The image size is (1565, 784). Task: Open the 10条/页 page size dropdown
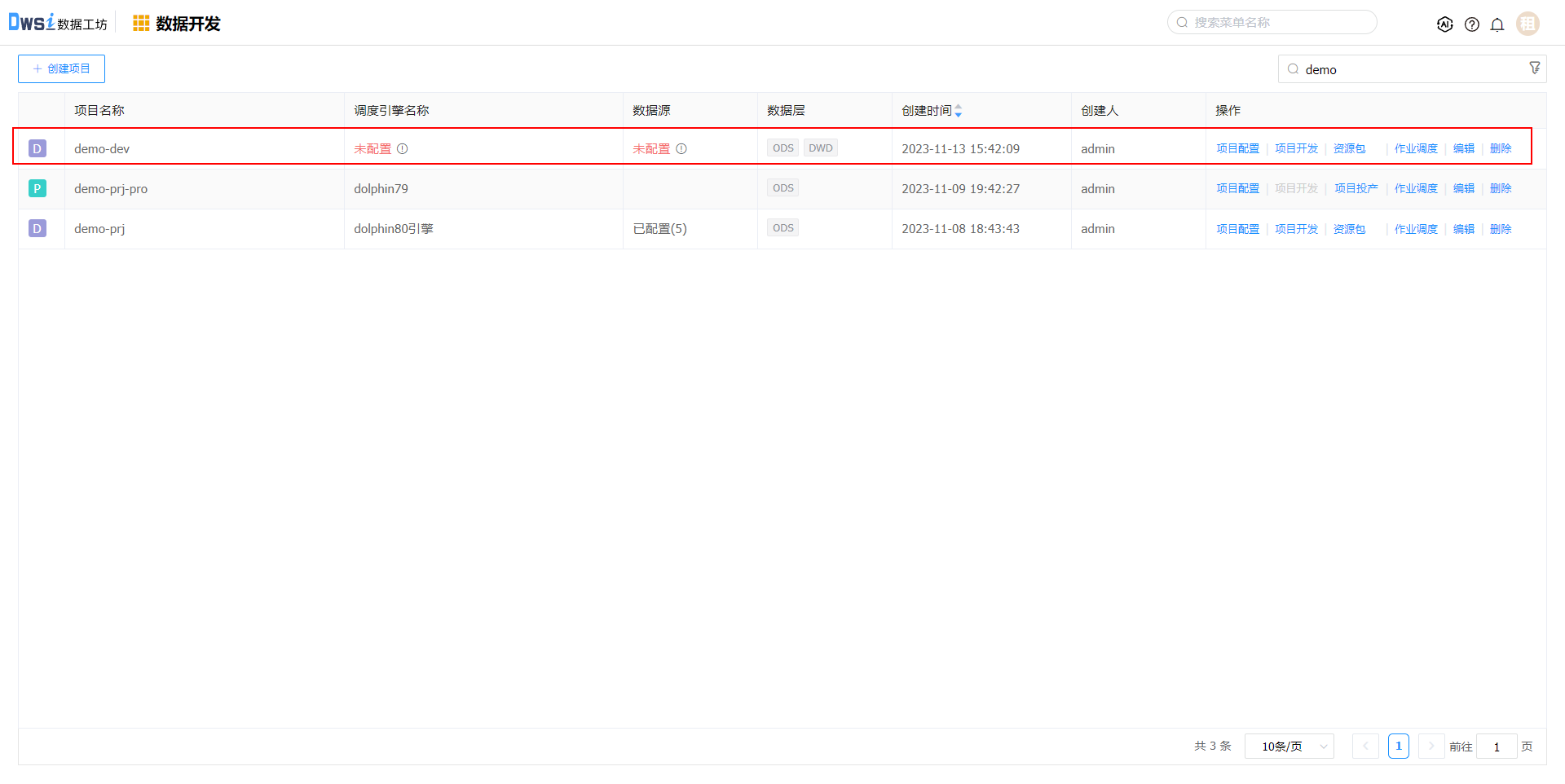pyautogui.click(x=1289, y=747)
